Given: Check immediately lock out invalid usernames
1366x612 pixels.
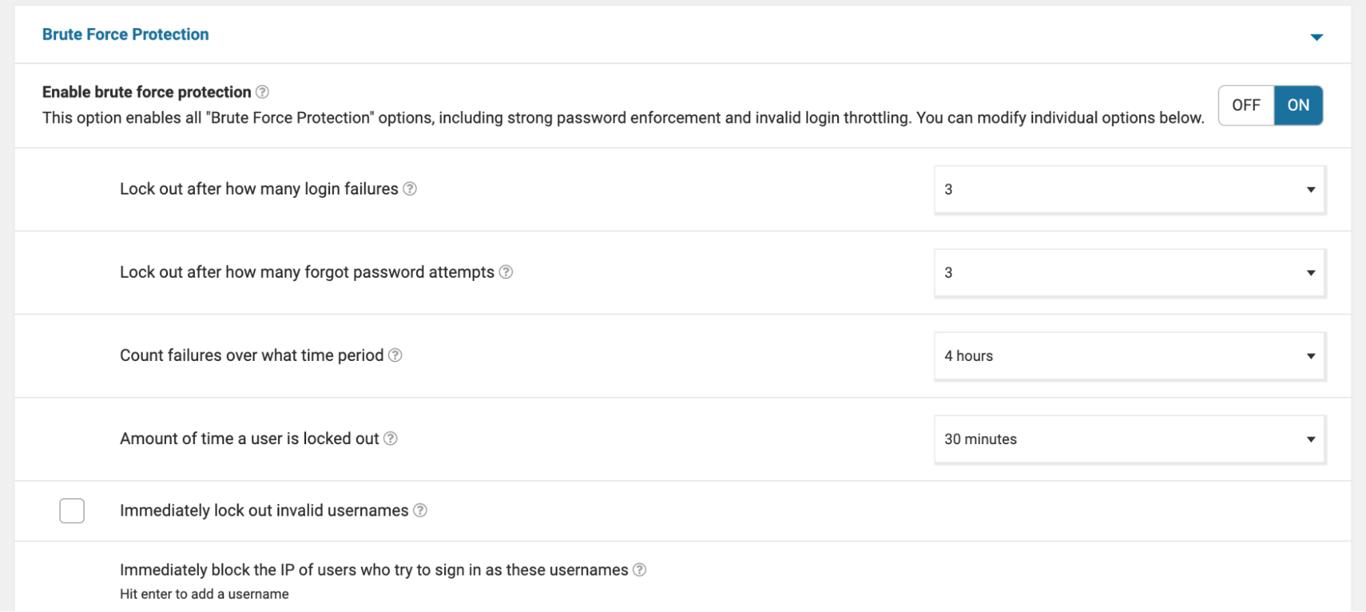Looking at the screenshot, I should point(72,510).
